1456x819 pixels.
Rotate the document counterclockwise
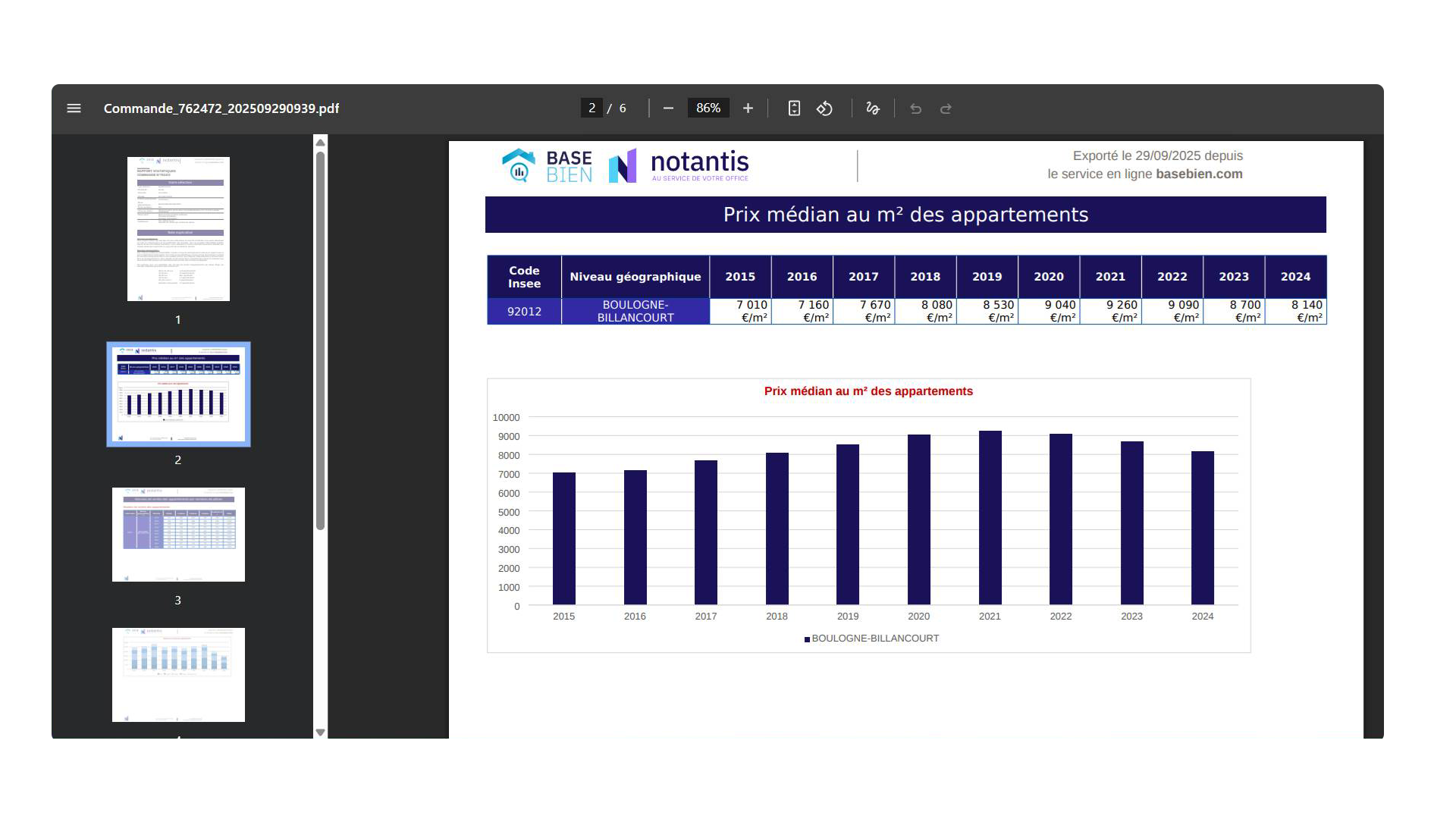(824, 108)
